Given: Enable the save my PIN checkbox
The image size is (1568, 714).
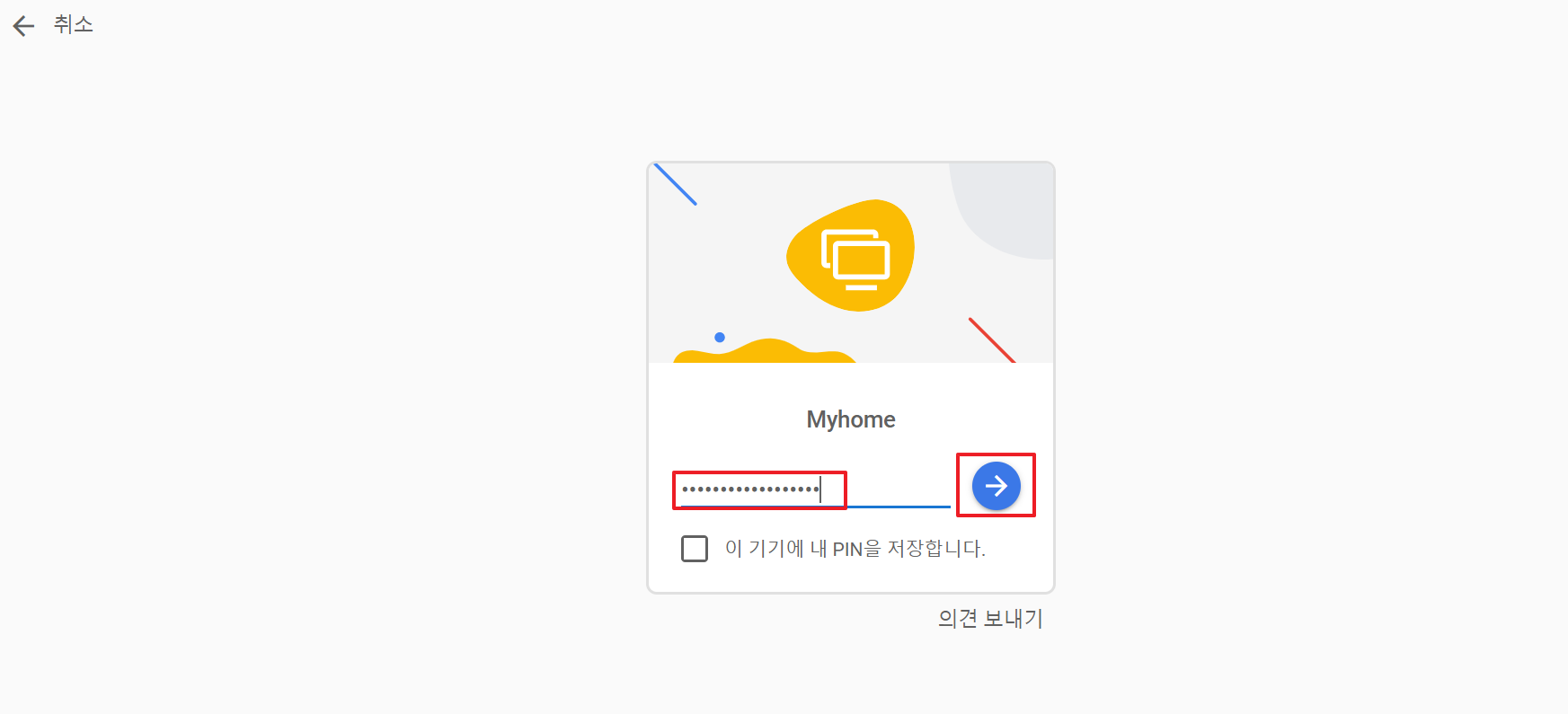Looking at the screenshot, I should [695, 548].
